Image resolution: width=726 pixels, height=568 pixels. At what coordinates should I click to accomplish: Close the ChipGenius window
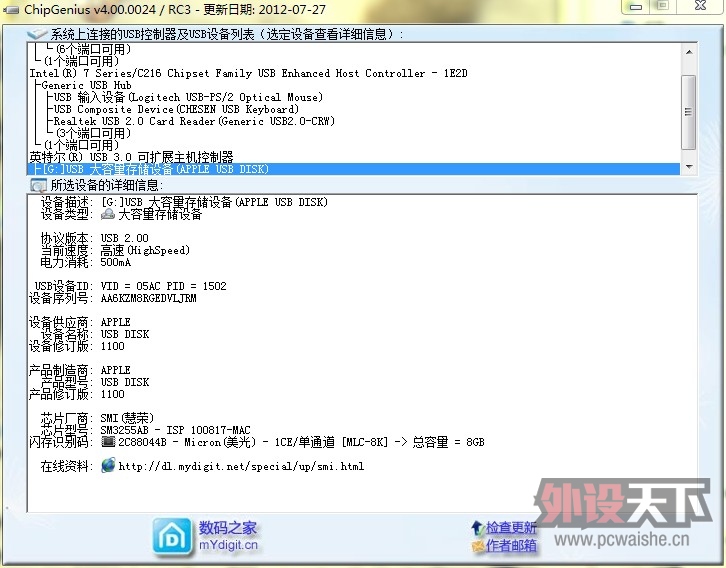pyautogui.click(x=701, y=6)
